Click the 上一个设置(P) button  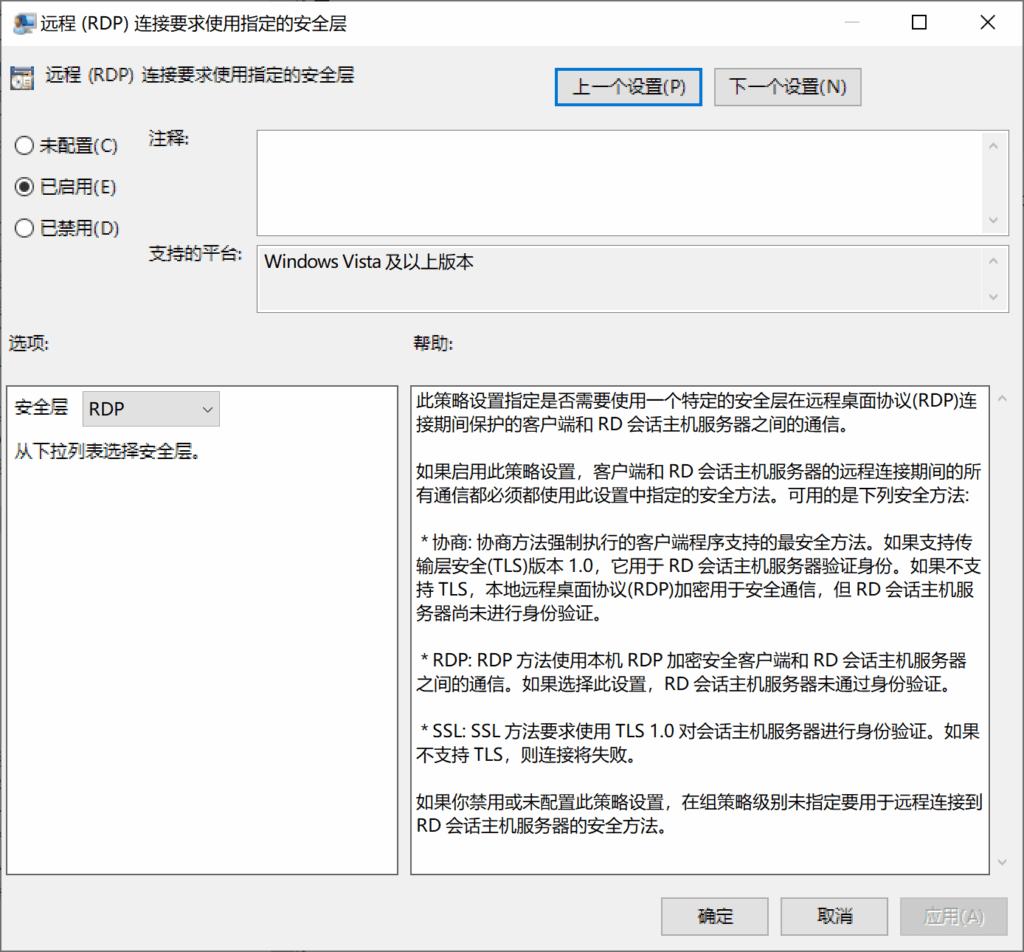click(x=628, y=87)
